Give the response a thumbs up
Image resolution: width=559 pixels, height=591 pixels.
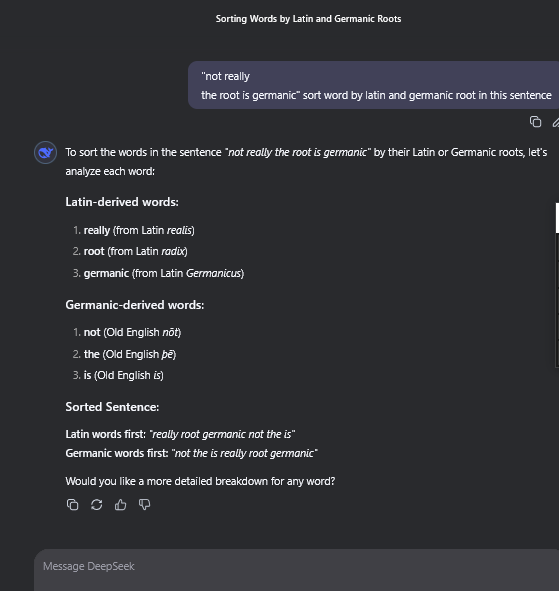coord(121,504)
